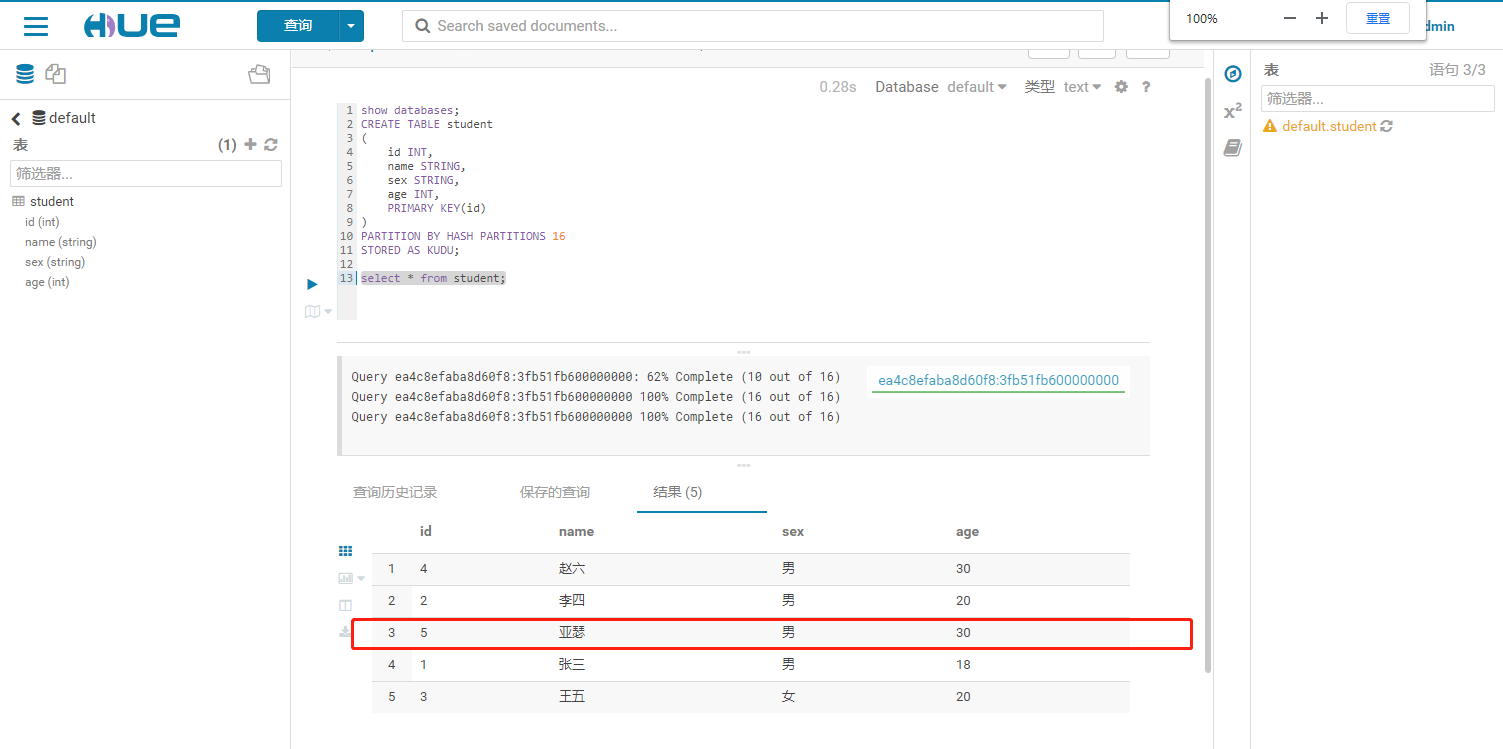The height and width of the screenshot is (749, 1503).
Task: Select the student table in tree
Action: click(x=51, y=201)
